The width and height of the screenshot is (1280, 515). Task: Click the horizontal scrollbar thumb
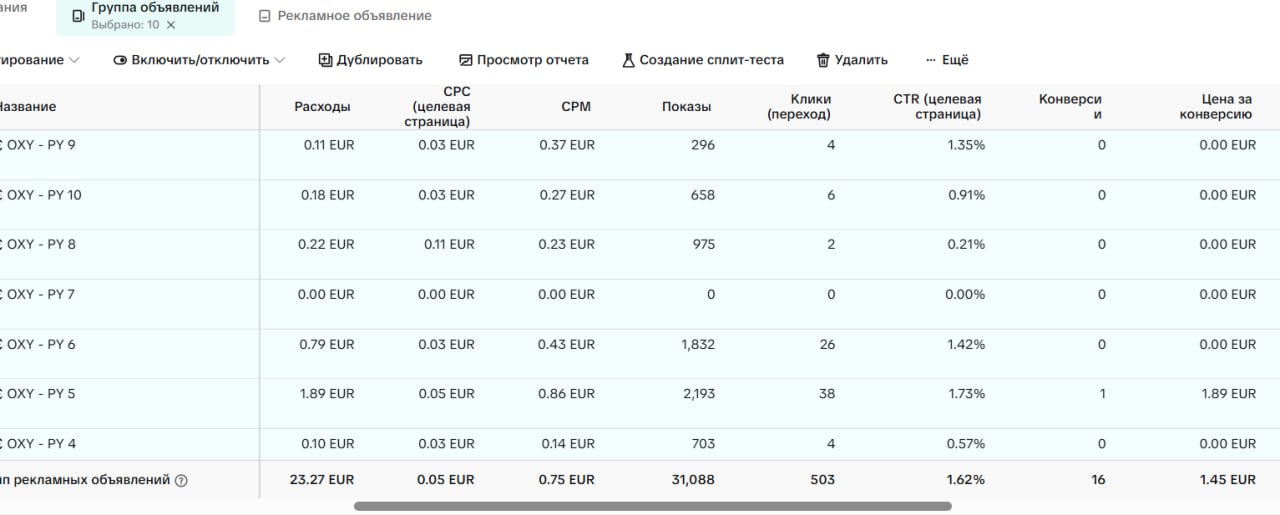pyautogui.click(x=653, y=506)
